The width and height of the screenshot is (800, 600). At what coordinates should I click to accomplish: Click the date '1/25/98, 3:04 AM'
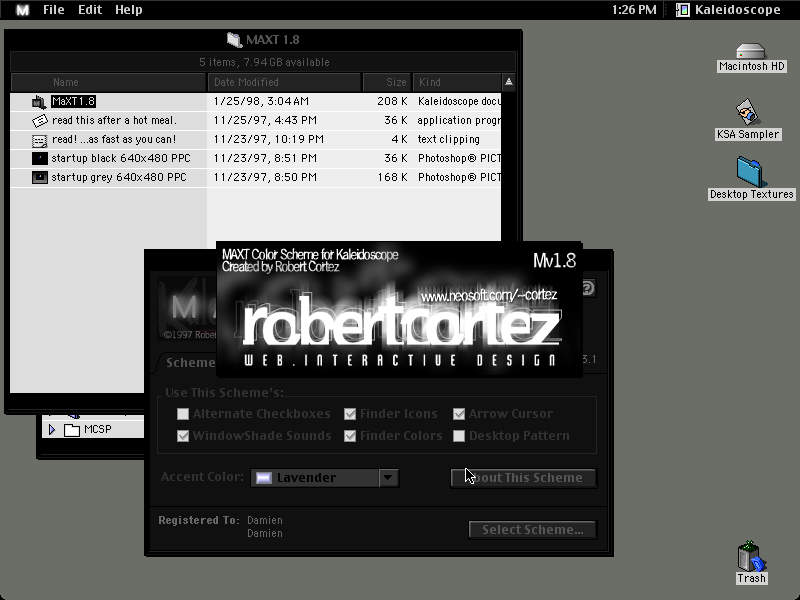pos(261,102)
